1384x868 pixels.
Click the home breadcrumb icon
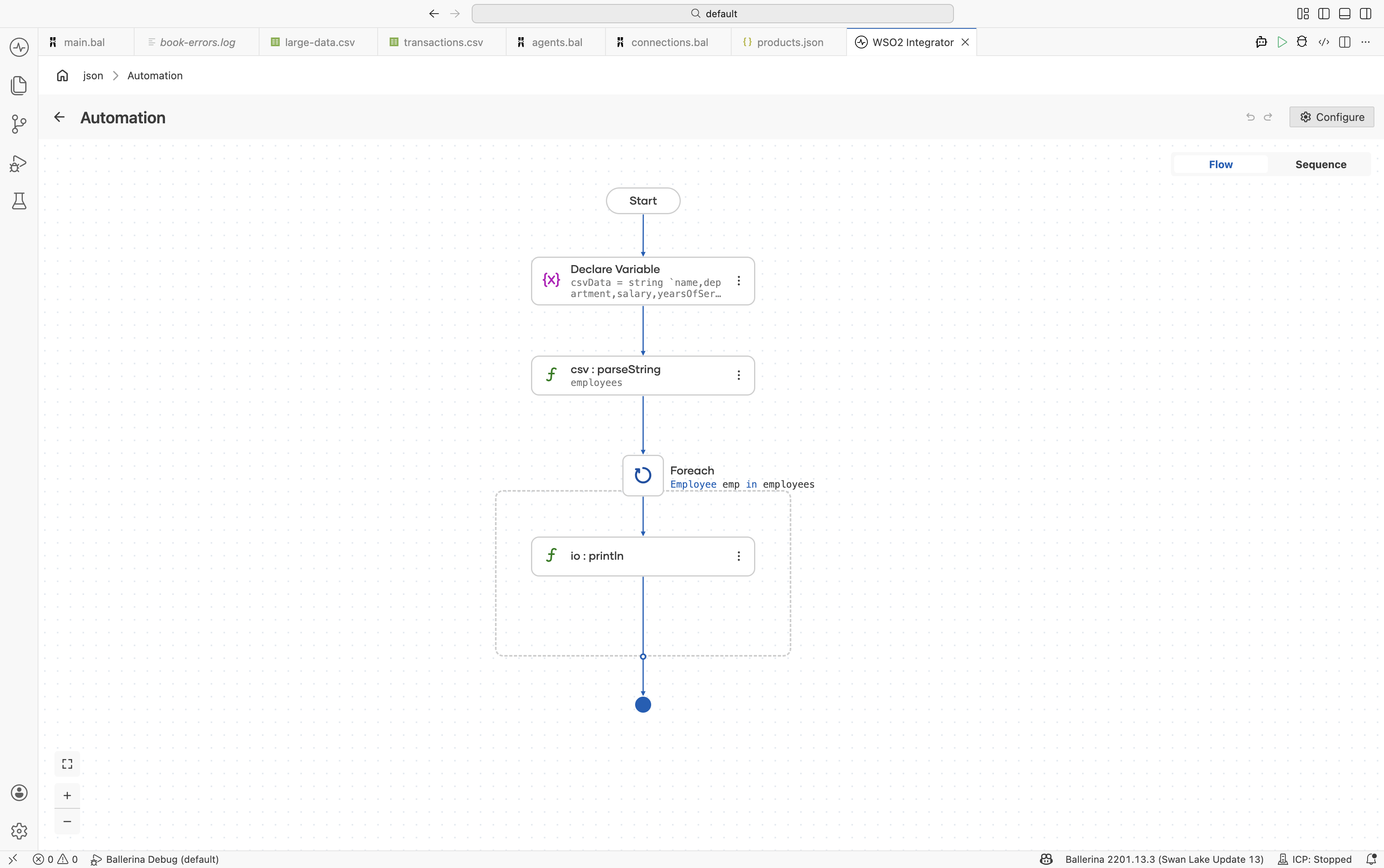[x=62, y=75]
